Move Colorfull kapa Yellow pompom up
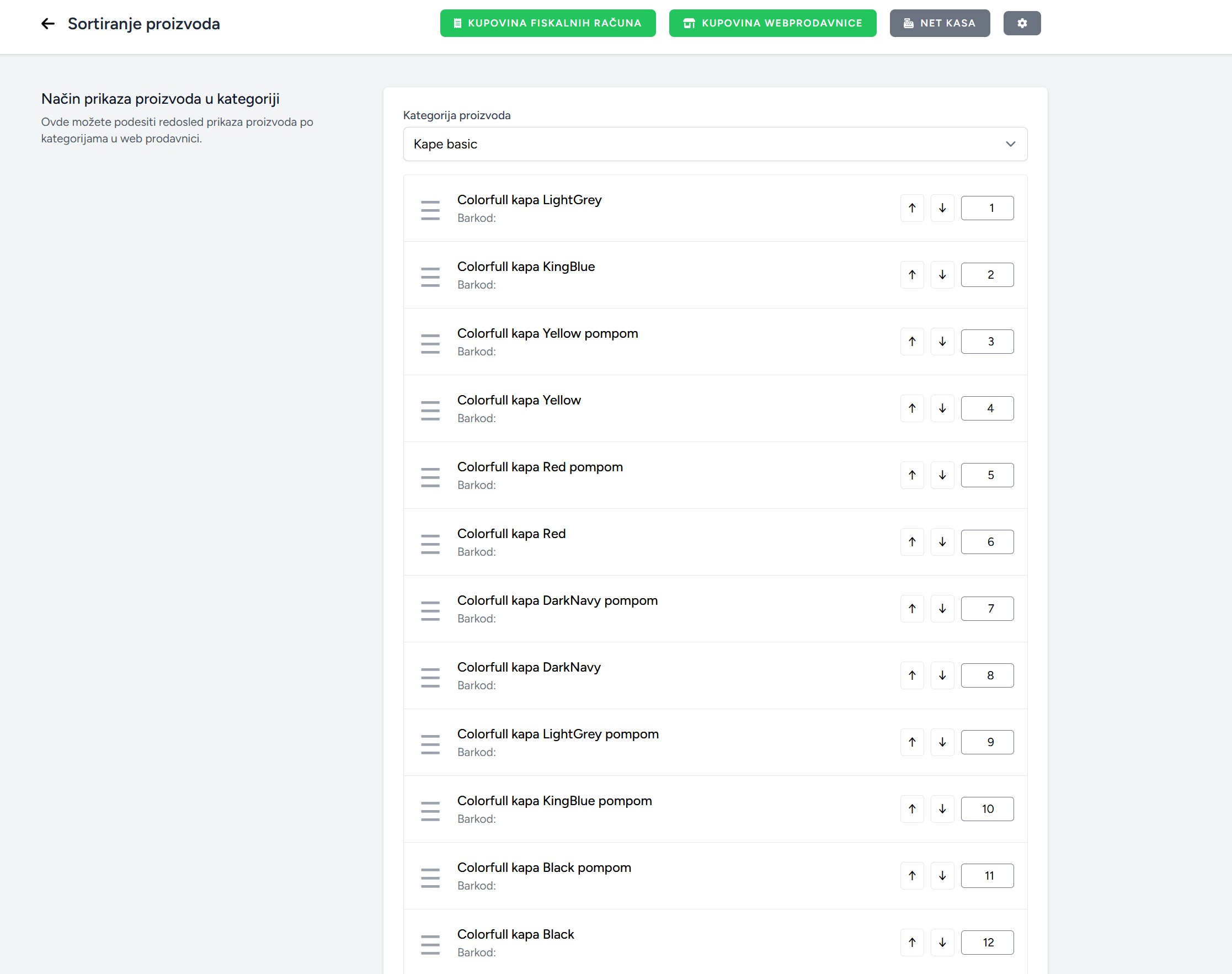 912,342
